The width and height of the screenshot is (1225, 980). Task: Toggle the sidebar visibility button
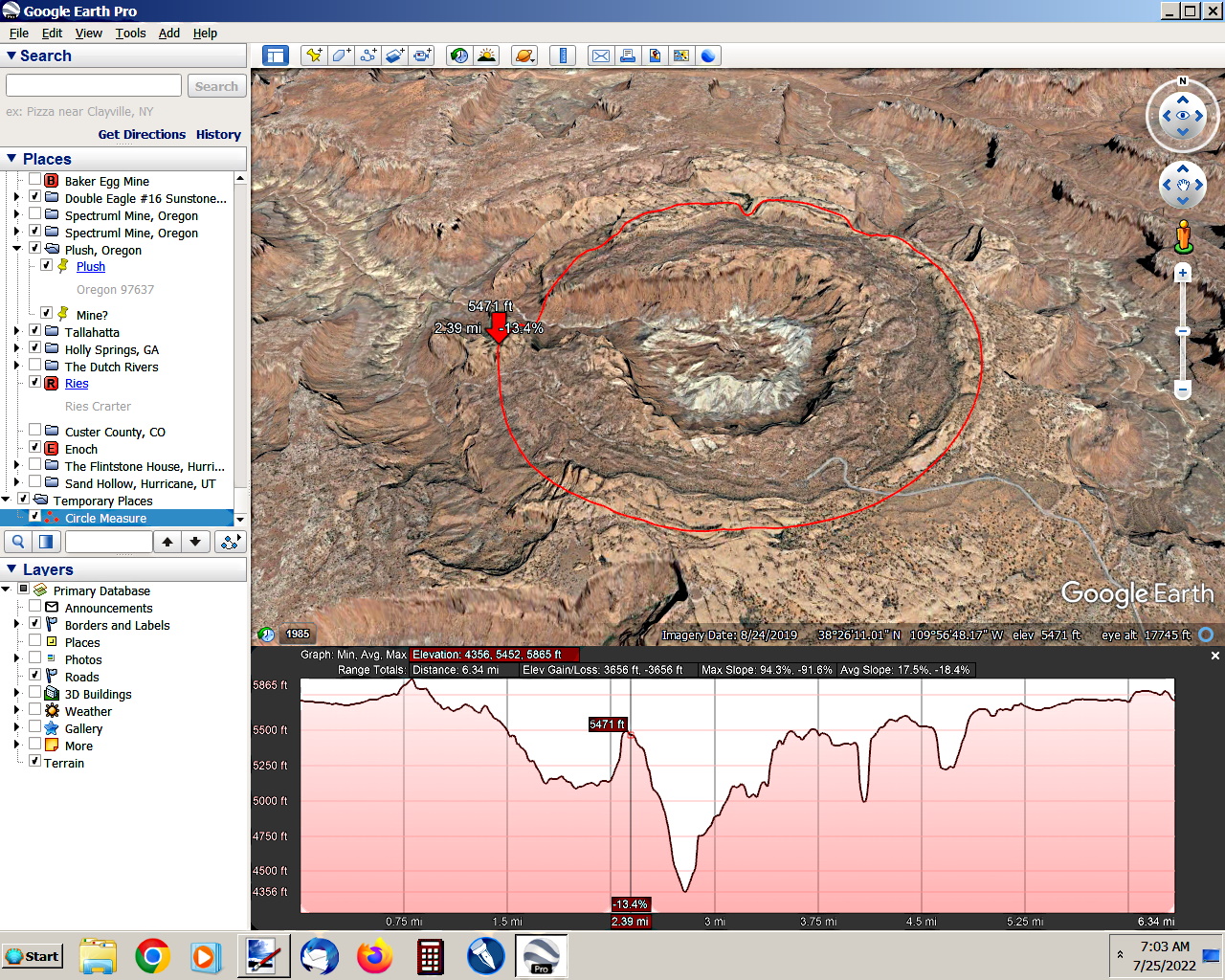tap(276, 56)
